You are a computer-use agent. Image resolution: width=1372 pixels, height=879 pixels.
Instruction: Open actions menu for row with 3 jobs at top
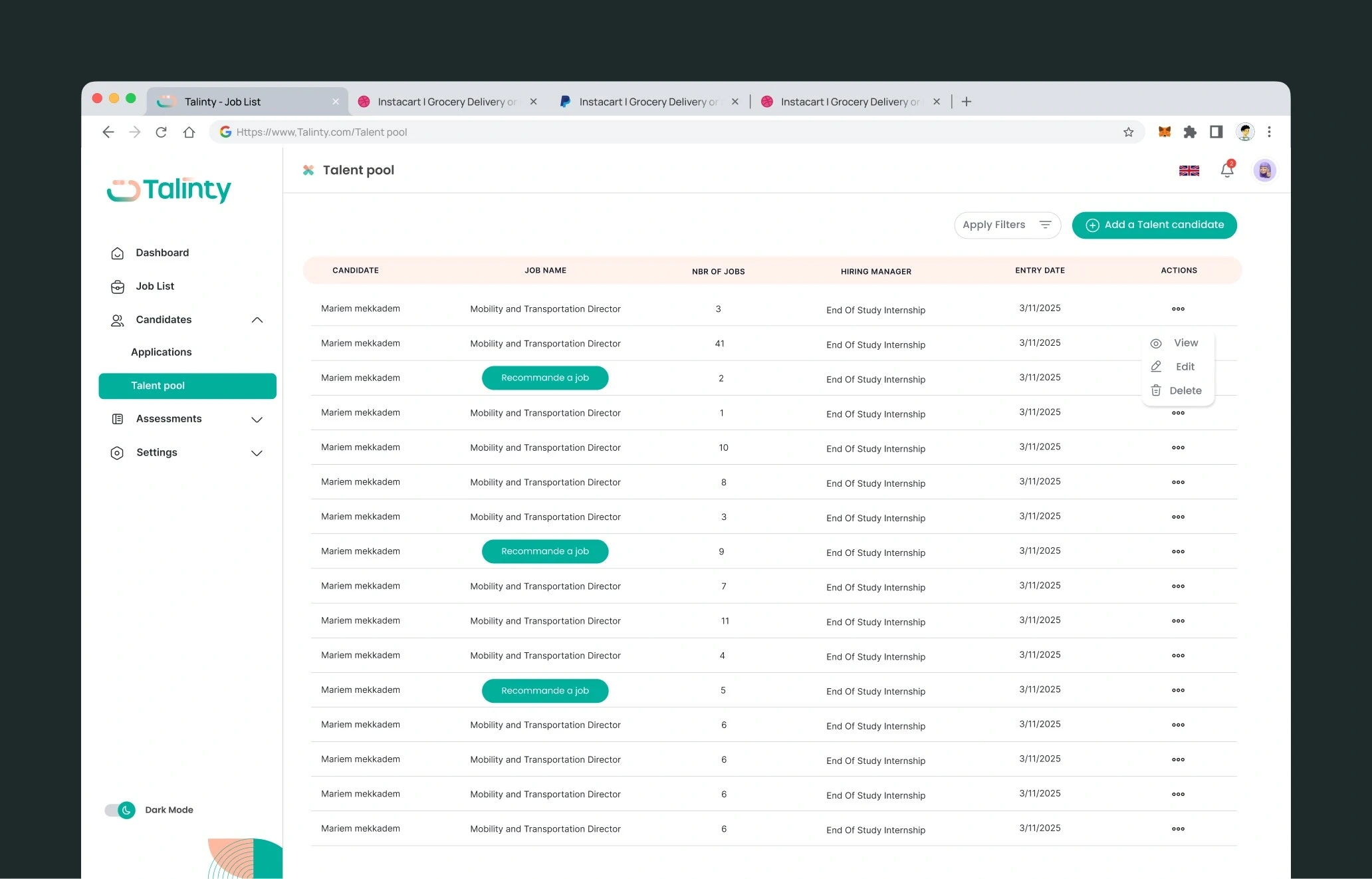(x=1178, y=309)
